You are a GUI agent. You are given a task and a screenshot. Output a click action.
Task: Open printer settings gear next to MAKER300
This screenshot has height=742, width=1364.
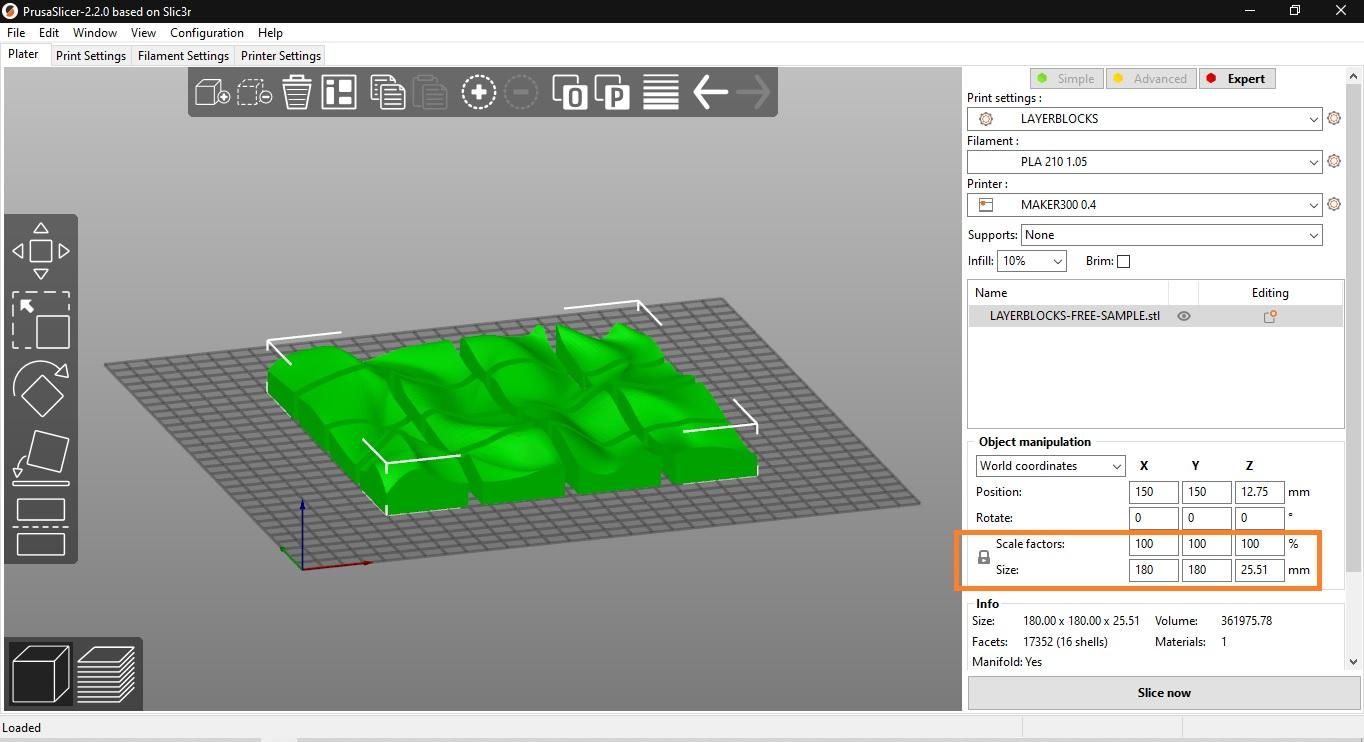click(1333, 205)
